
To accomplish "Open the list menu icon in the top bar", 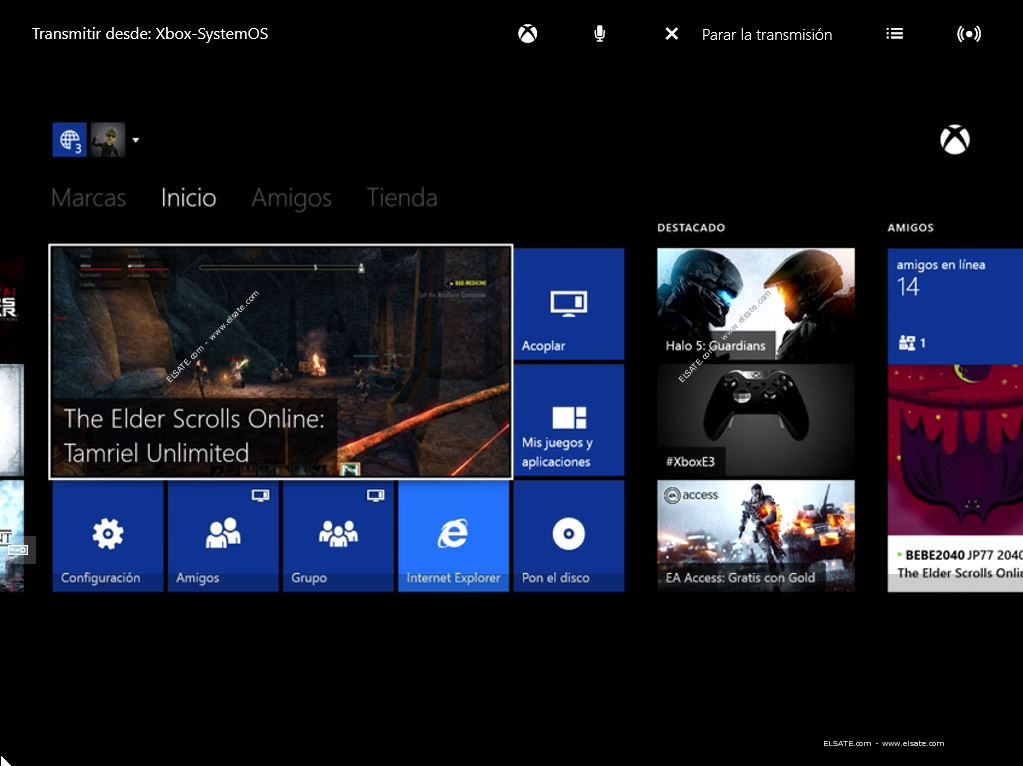I will coord(894,33).
